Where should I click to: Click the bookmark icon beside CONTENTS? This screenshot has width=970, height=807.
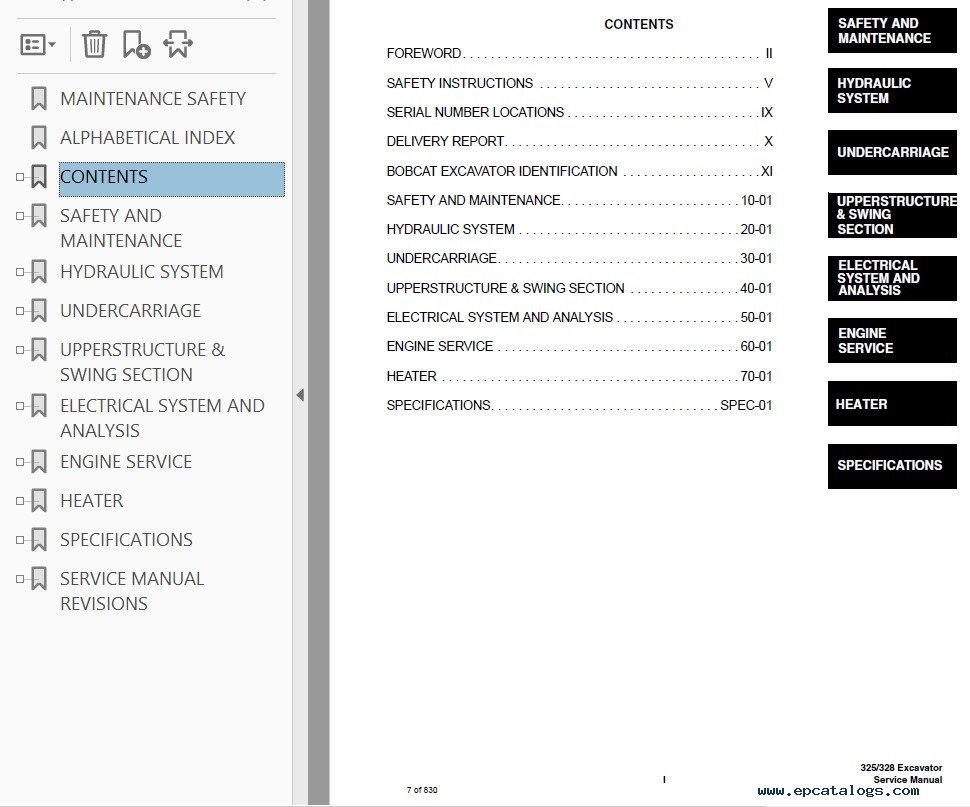coord(40,177)
